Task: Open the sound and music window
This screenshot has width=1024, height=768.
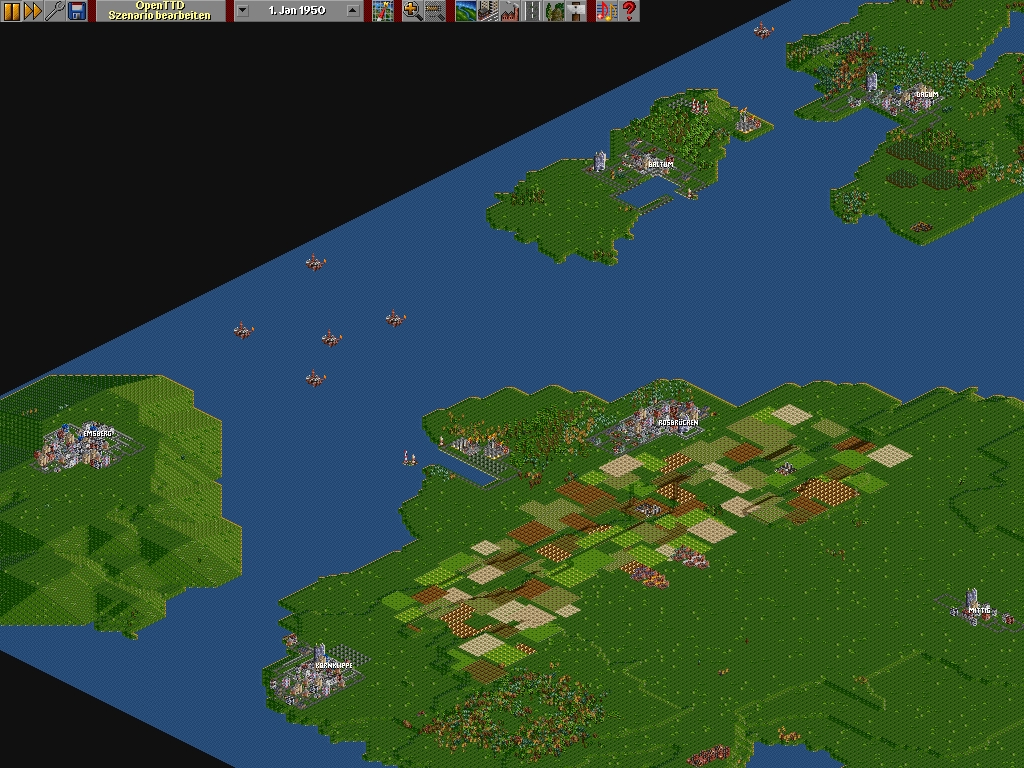Action: coord(606,11)
